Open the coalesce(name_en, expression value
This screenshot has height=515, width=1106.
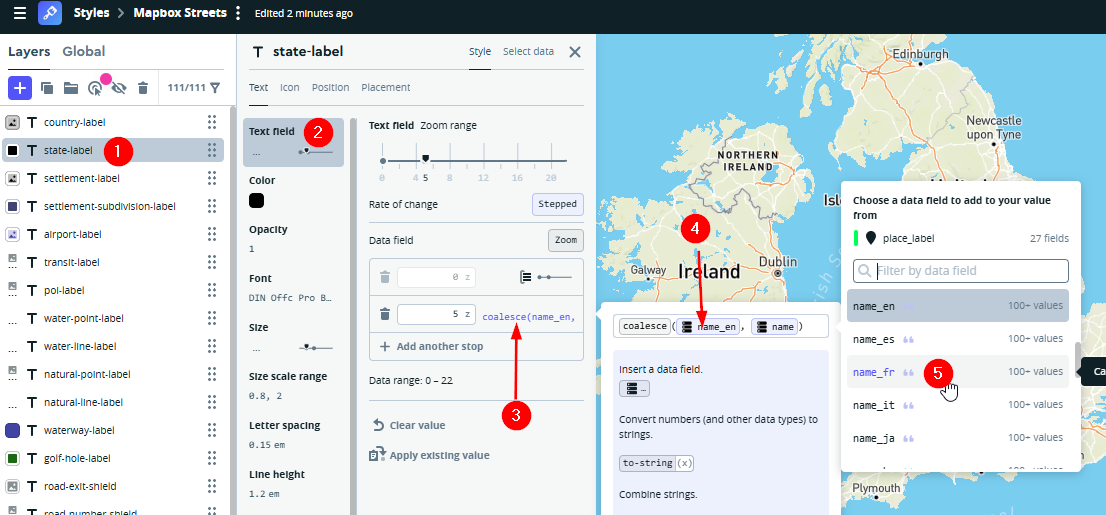click(x=528, y=317)
